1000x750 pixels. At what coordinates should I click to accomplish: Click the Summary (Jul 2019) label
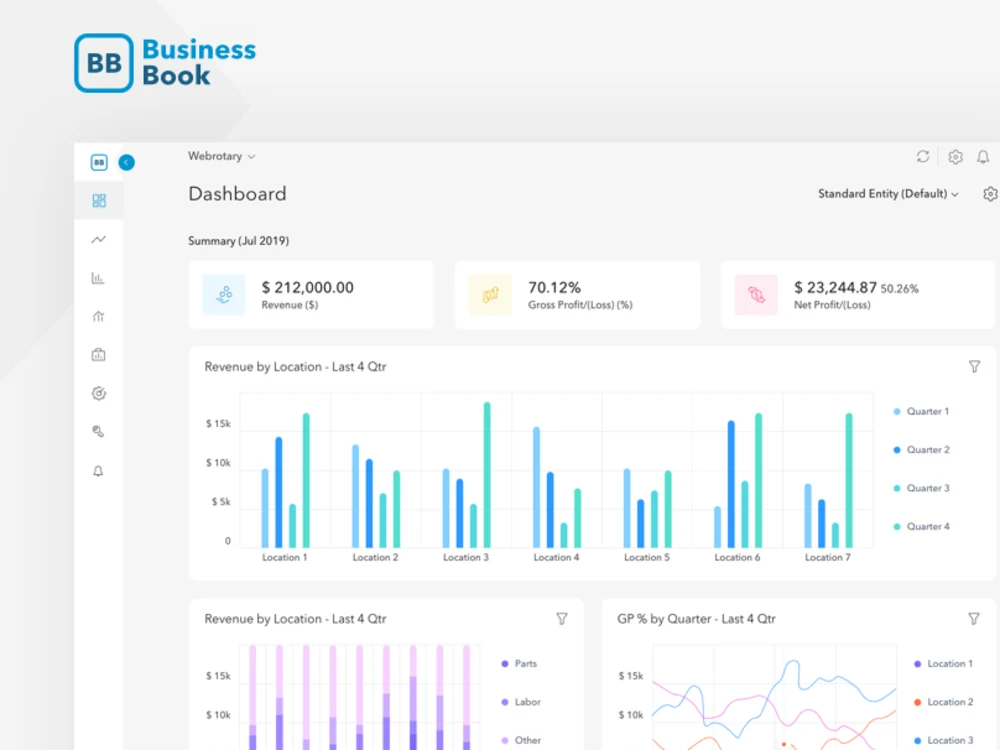pos(239,241)
